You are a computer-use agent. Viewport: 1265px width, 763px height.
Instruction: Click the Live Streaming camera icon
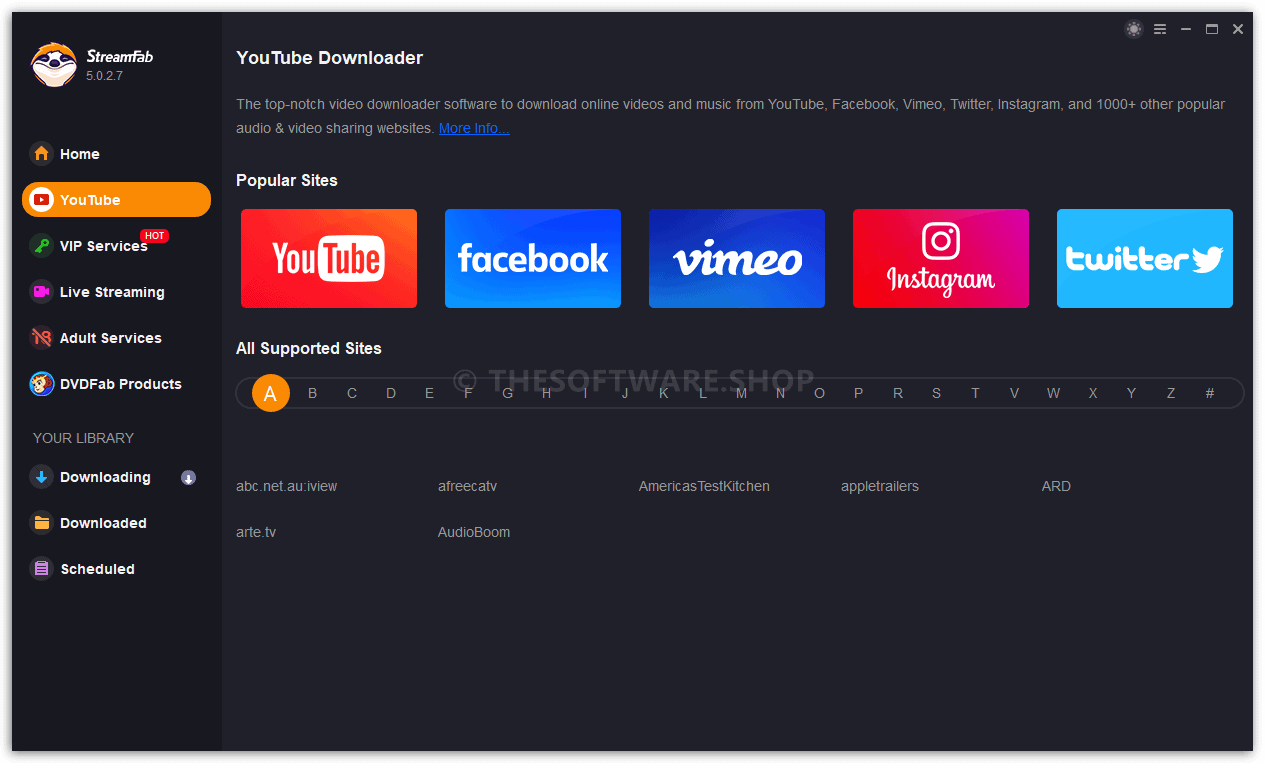click(41, 292)
